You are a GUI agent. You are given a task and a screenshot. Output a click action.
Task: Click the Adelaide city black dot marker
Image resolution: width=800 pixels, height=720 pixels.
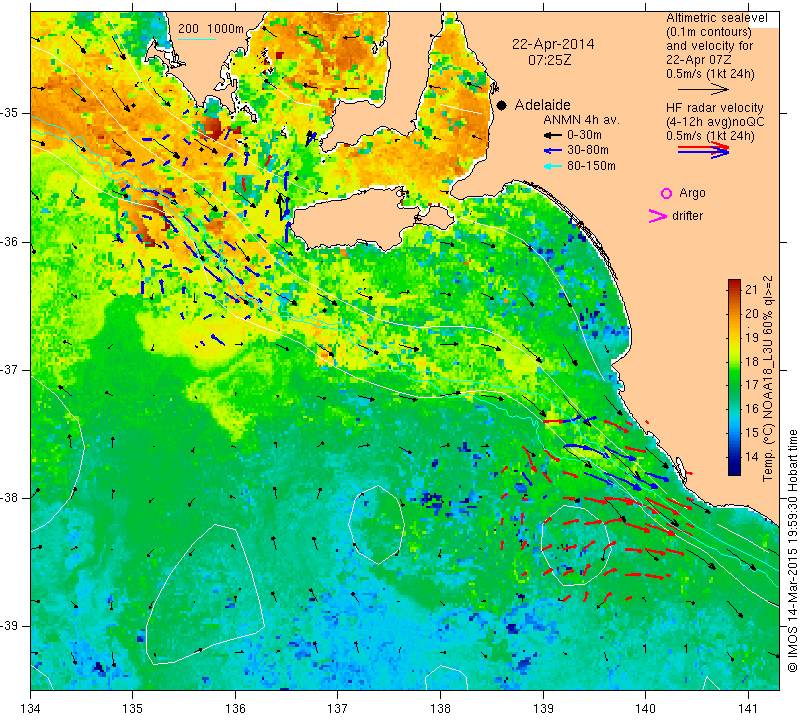(x=502, y=105)
